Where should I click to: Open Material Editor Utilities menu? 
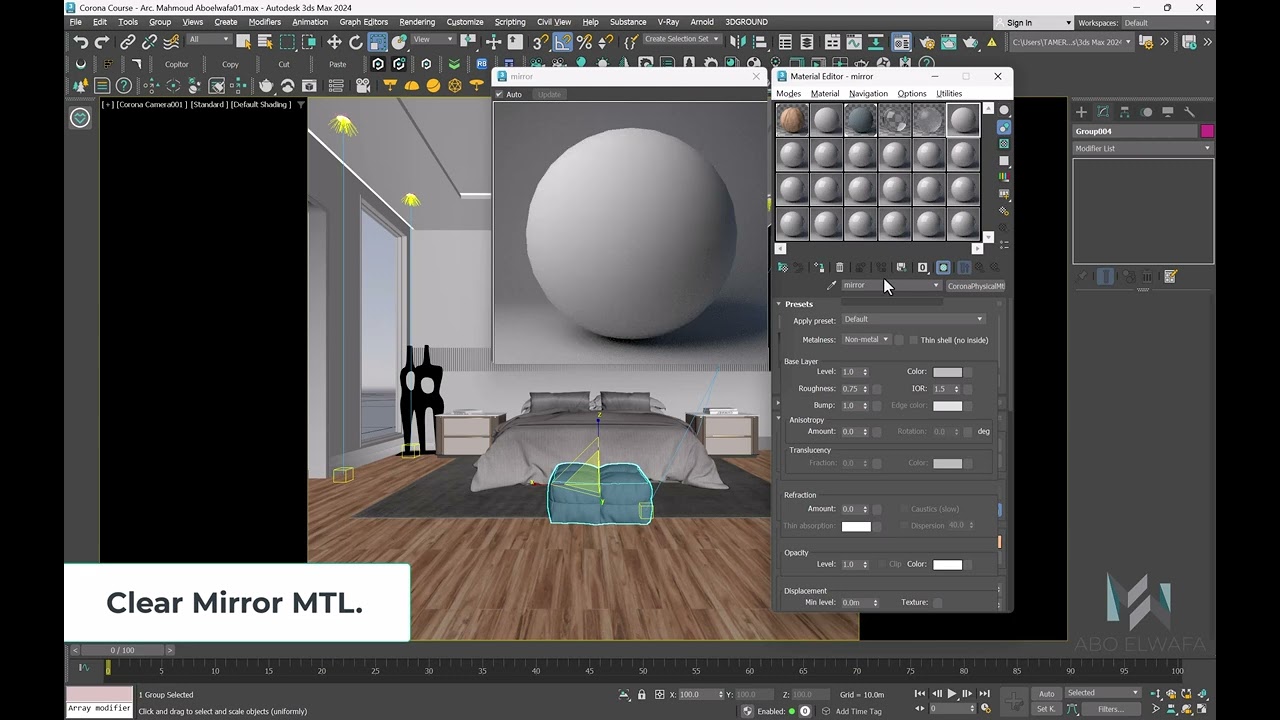tap(949, 94)
